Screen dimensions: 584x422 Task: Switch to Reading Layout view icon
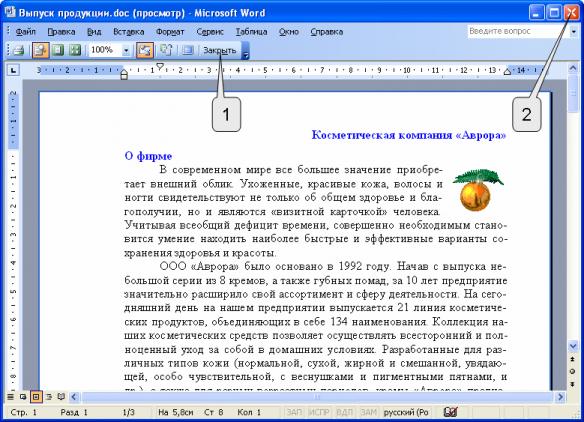pos(61,397)
